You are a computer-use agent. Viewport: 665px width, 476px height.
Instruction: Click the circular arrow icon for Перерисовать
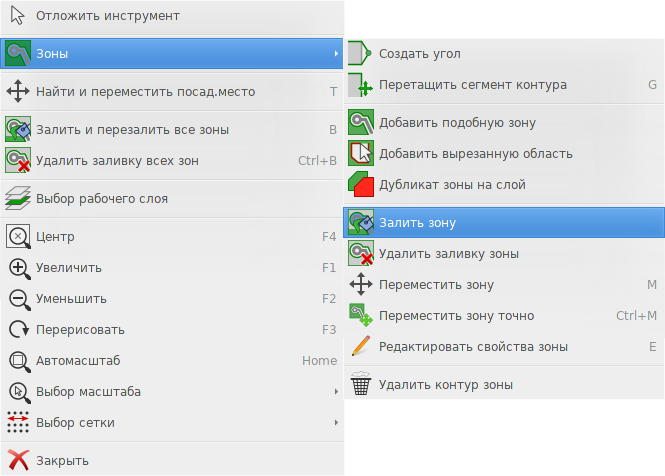point(19,330)
